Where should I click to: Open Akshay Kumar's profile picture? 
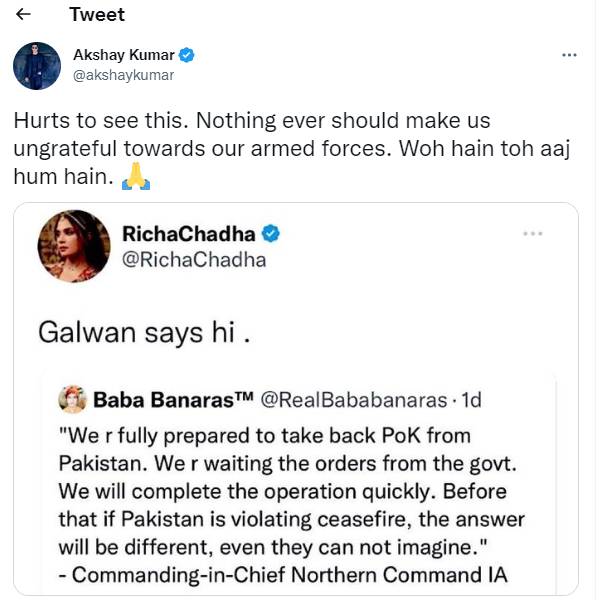tap(37, 66)
